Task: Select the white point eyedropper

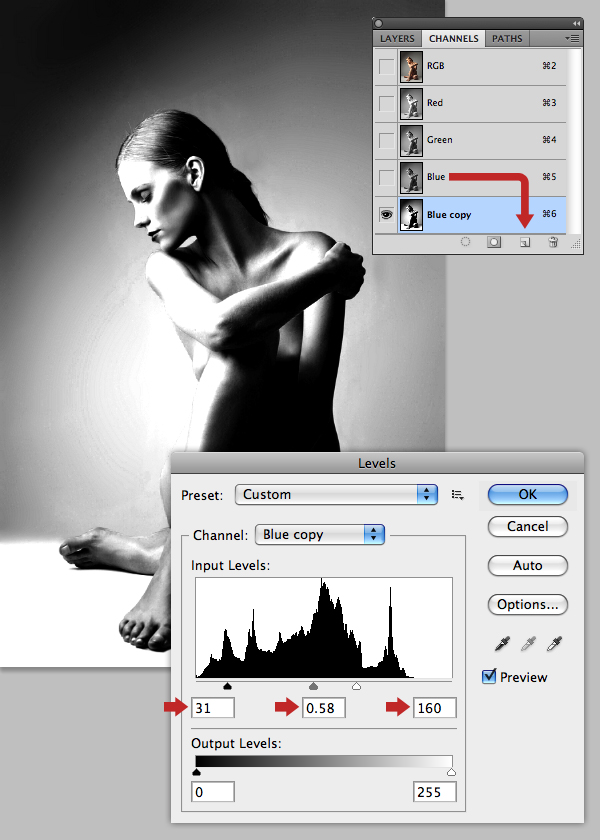Action: click(554, 643)
